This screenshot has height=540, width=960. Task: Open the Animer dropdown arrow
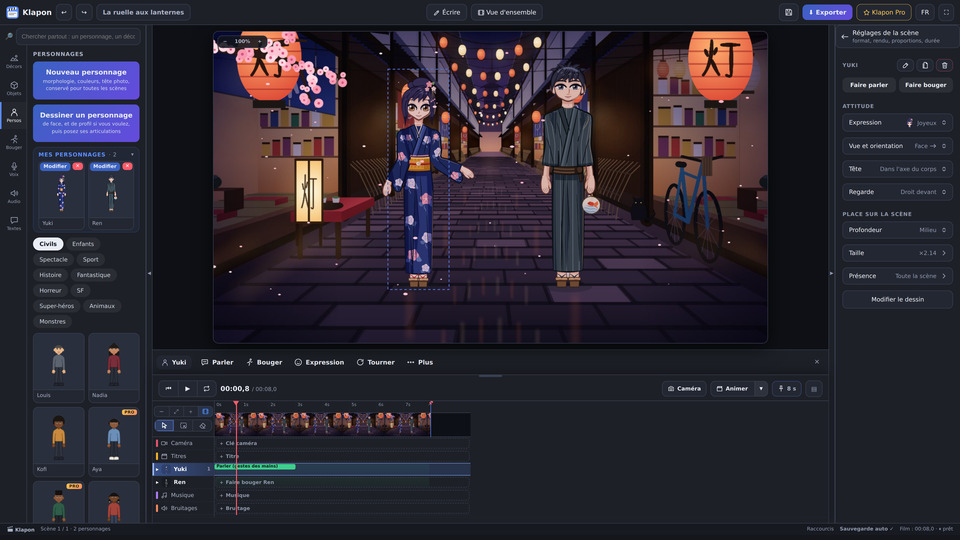click(x=761, y=389)
